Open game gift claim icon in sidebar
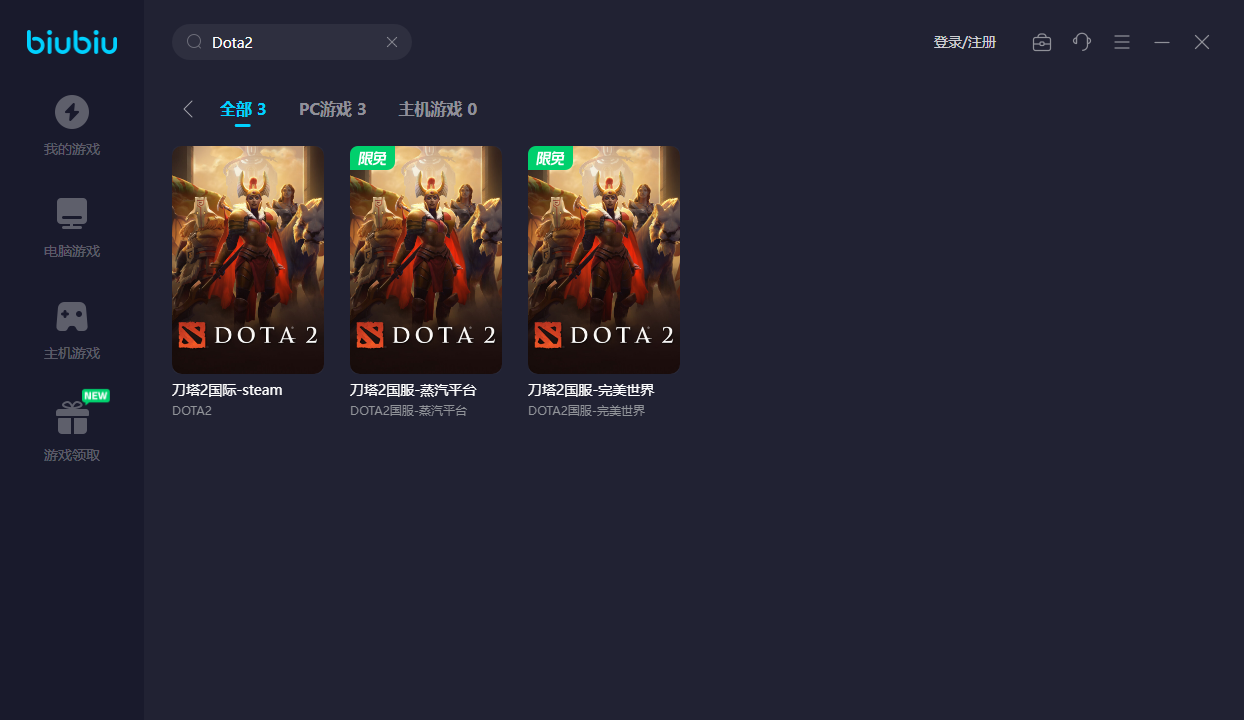Viewport: 1244px width, 720px height. pos(72,418)
